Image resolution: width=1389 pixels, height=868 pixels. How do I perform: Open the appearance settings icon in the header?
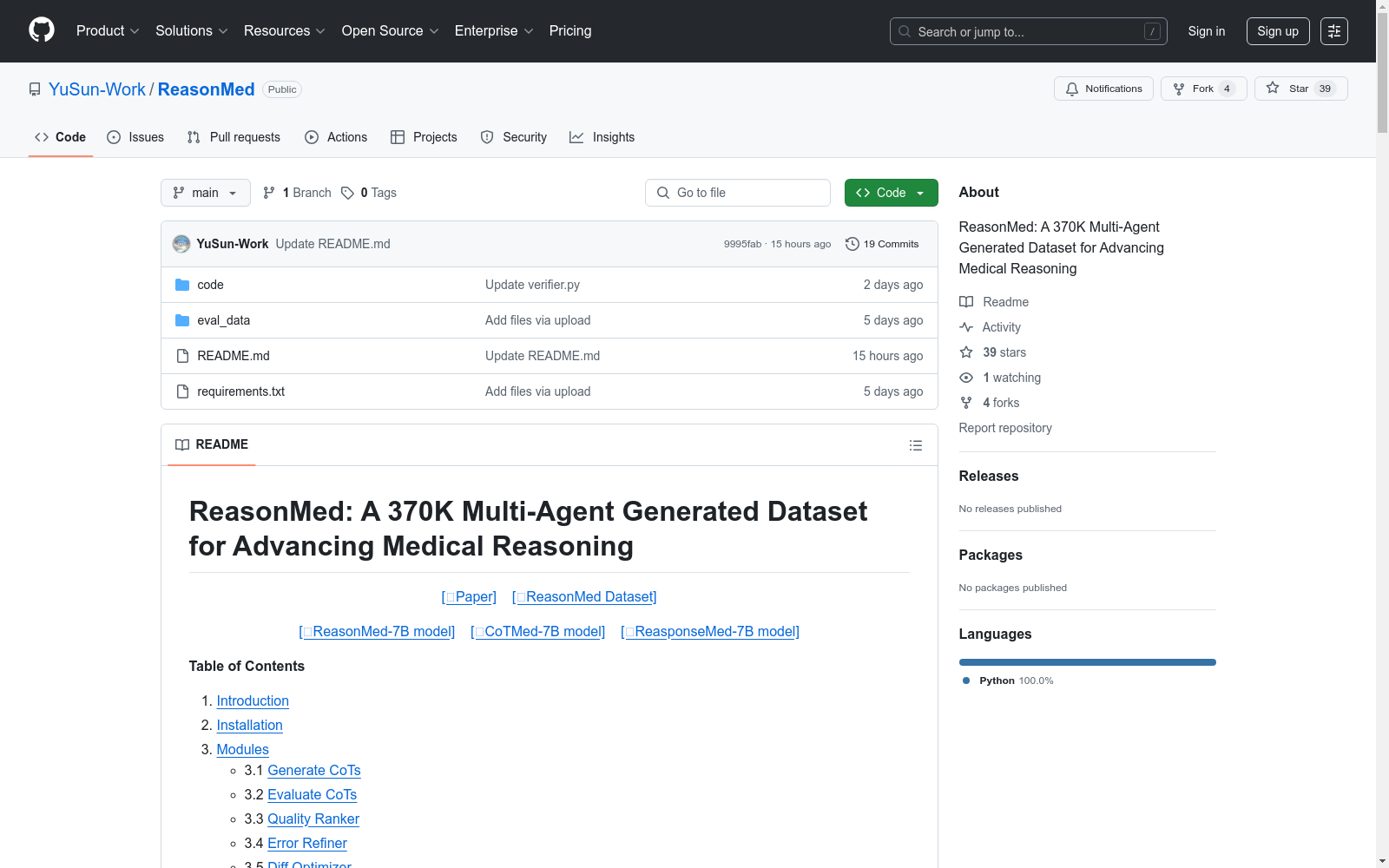point(1334,31)
